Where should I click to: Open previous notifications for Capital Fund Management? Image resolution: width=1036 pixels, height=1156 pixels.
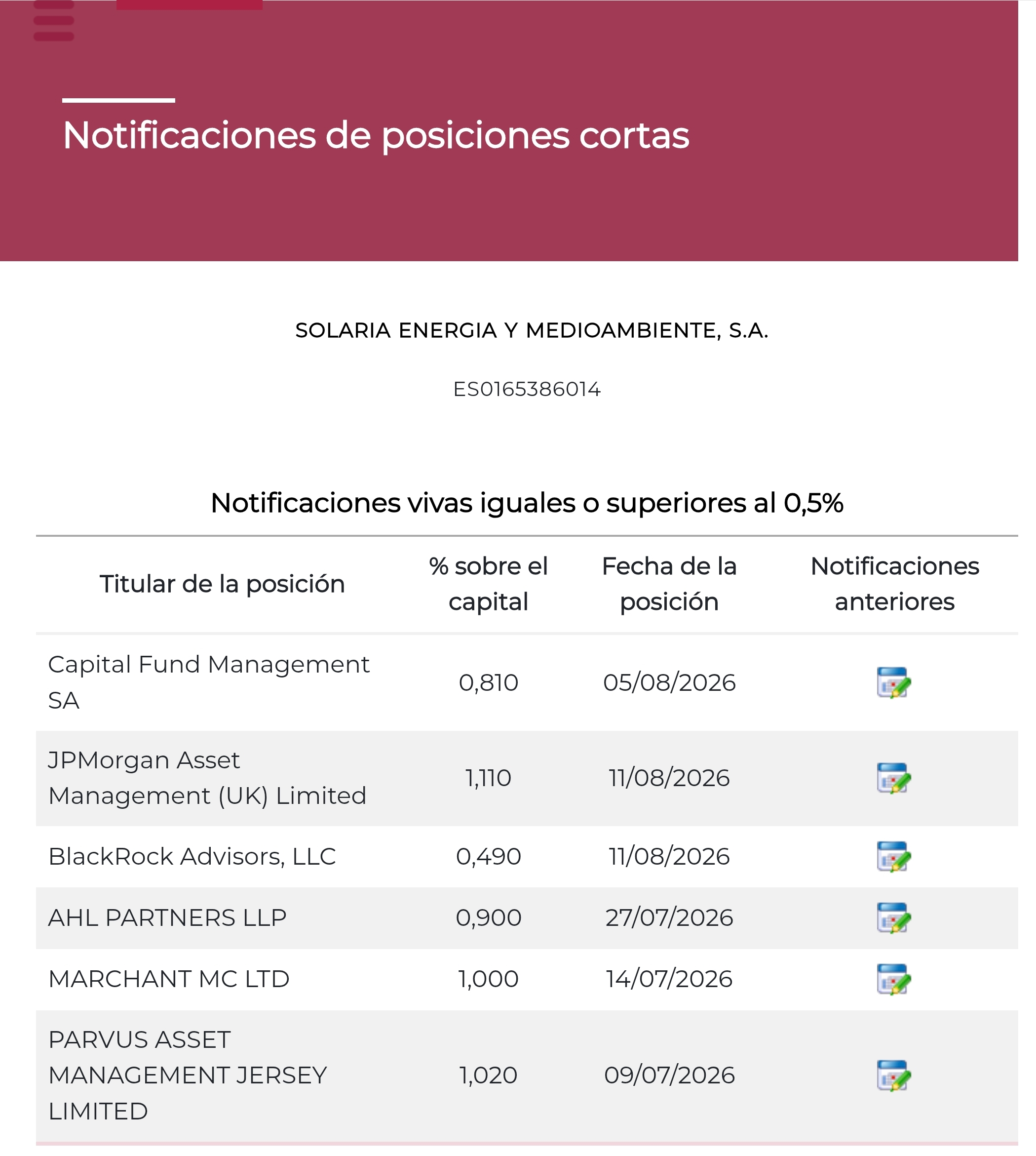pos(894,682)
